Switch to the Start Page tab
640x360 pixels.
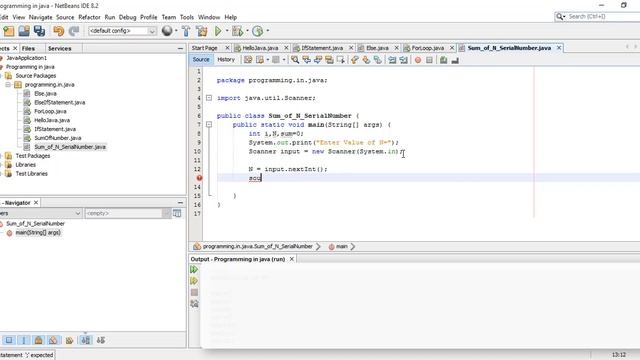pyautogui.click(x=204, y=48)
